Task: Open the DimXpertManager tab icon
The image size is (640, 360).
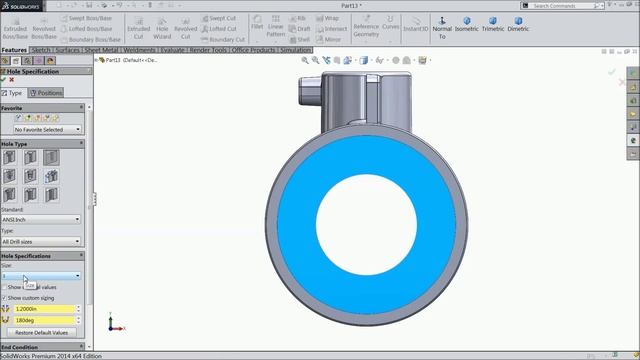Action: [x=38, y=61]
